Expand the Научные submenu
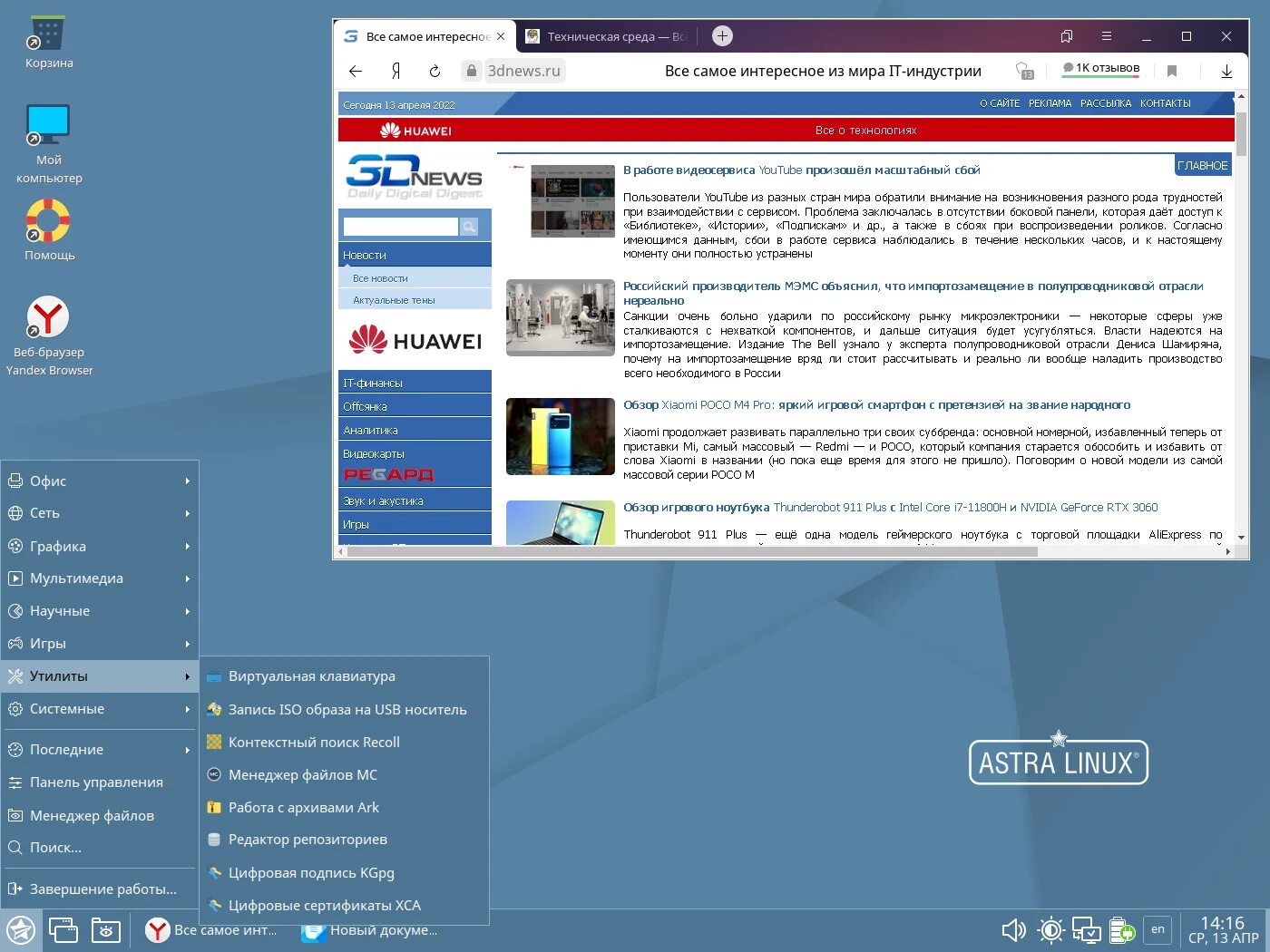 (x=100, y=611)
